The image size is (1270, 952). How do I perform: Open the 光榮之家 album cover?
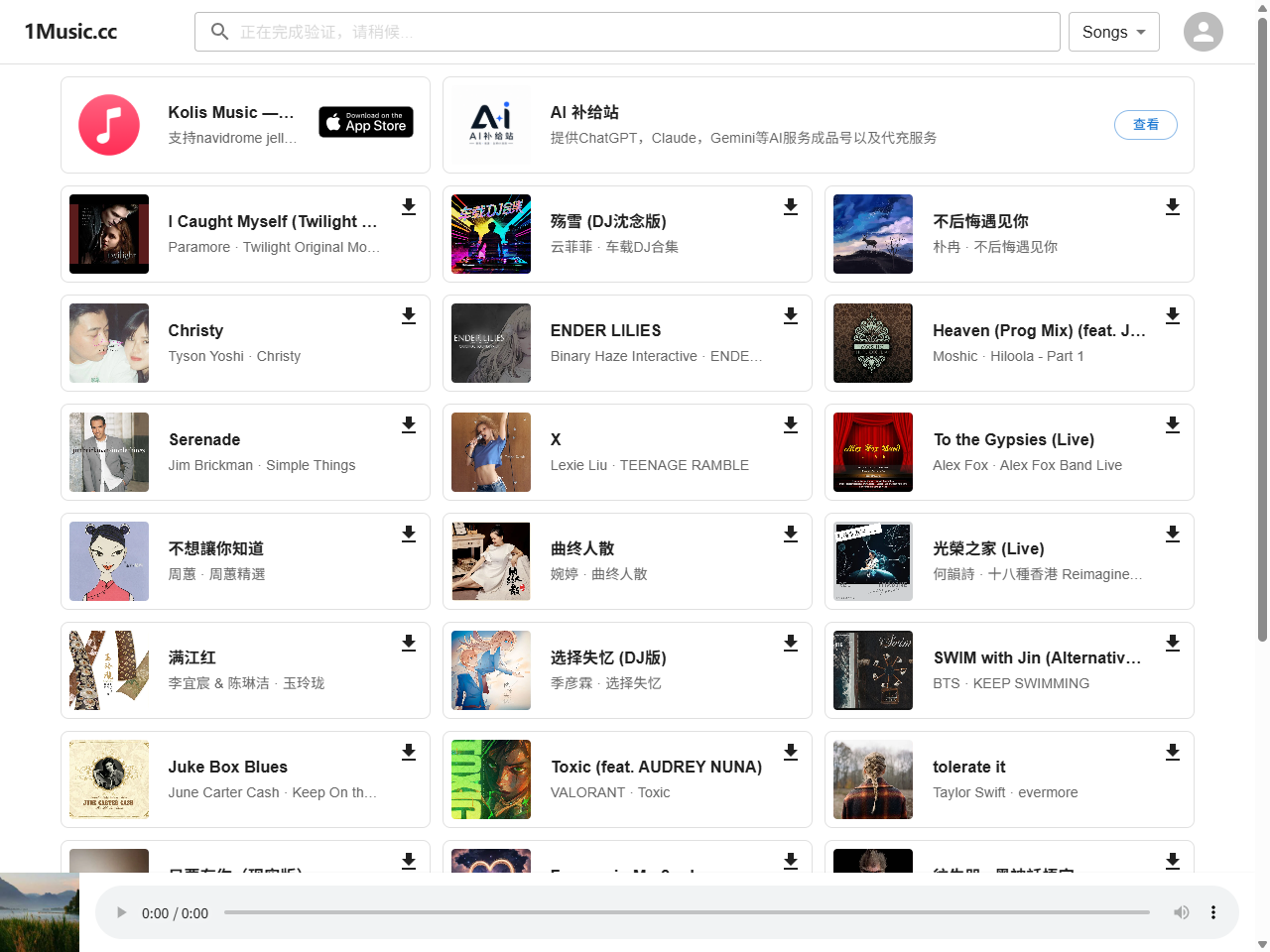(x=873, y=561)
